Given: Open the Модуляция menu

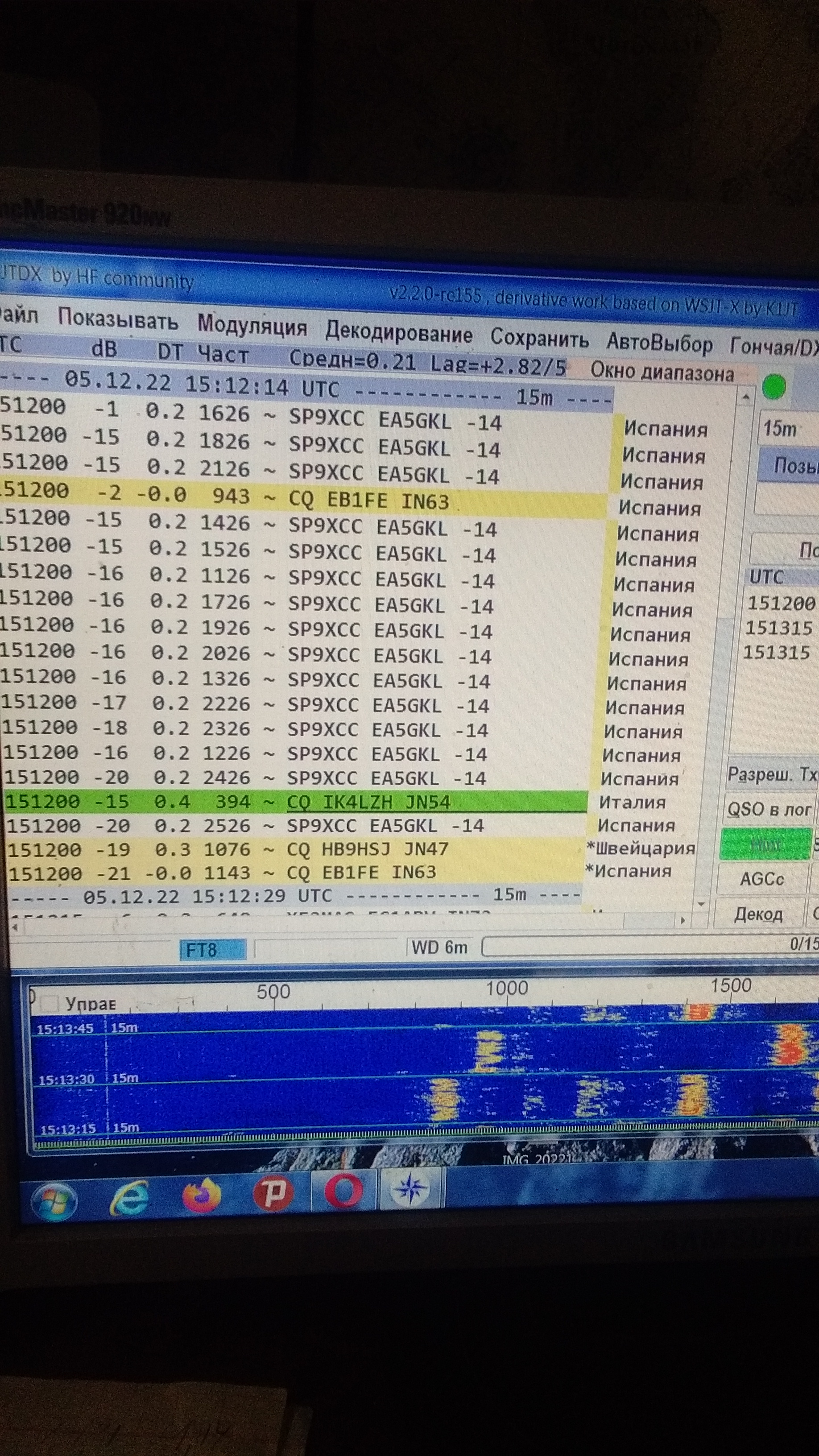Looking at the screenshot, I should tap(252, 326).
